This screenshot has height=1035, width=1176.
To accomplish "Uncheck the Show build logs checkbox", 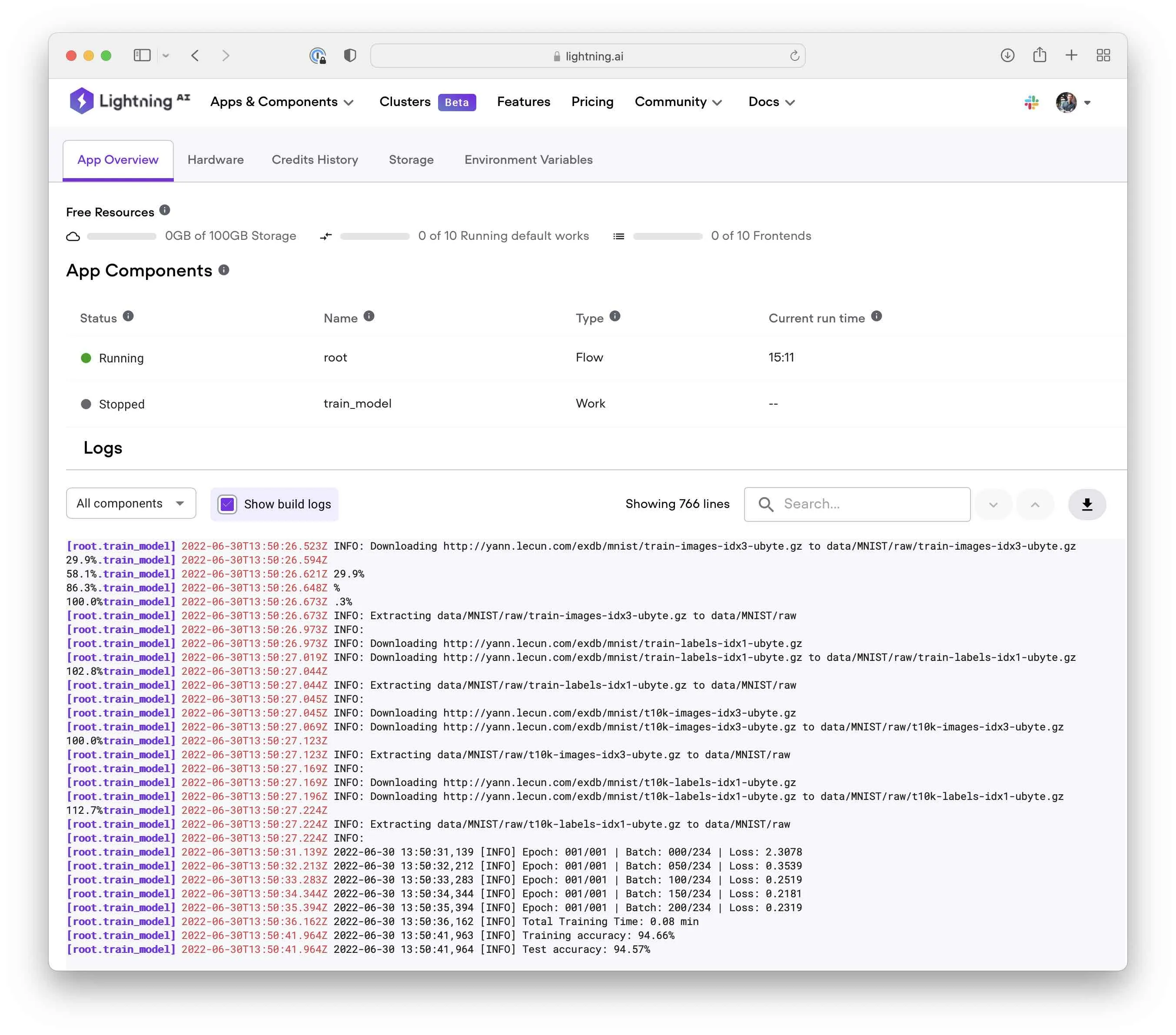I will [x=227, y=504].
